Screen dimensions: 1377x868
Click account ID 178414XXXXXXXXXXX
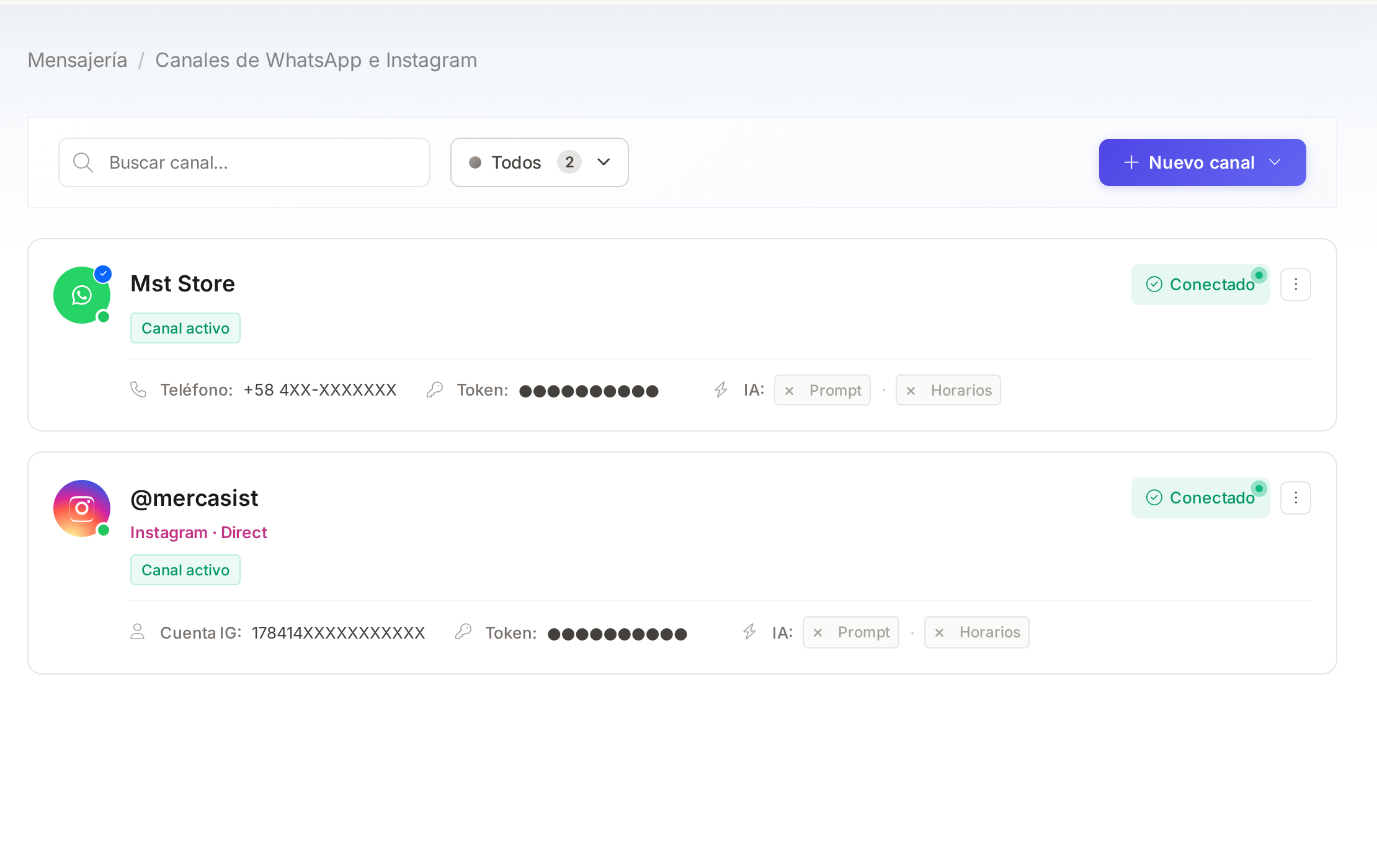339,633
